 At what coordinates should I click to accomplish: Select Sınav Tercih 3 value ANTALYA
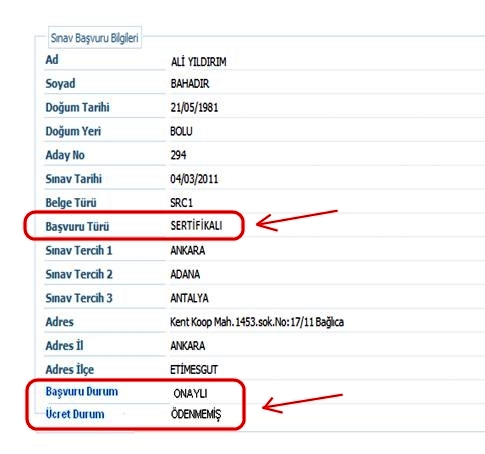[x=189, y=298]
